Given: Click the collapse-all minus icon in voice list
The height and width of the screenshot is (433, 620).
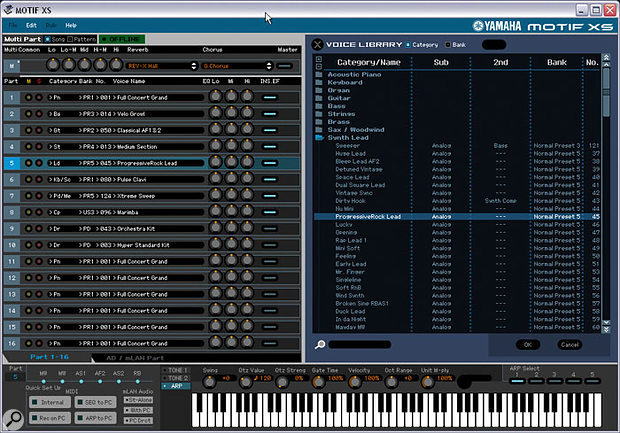Looking at the screenshot, I should (x=319, y=66).
